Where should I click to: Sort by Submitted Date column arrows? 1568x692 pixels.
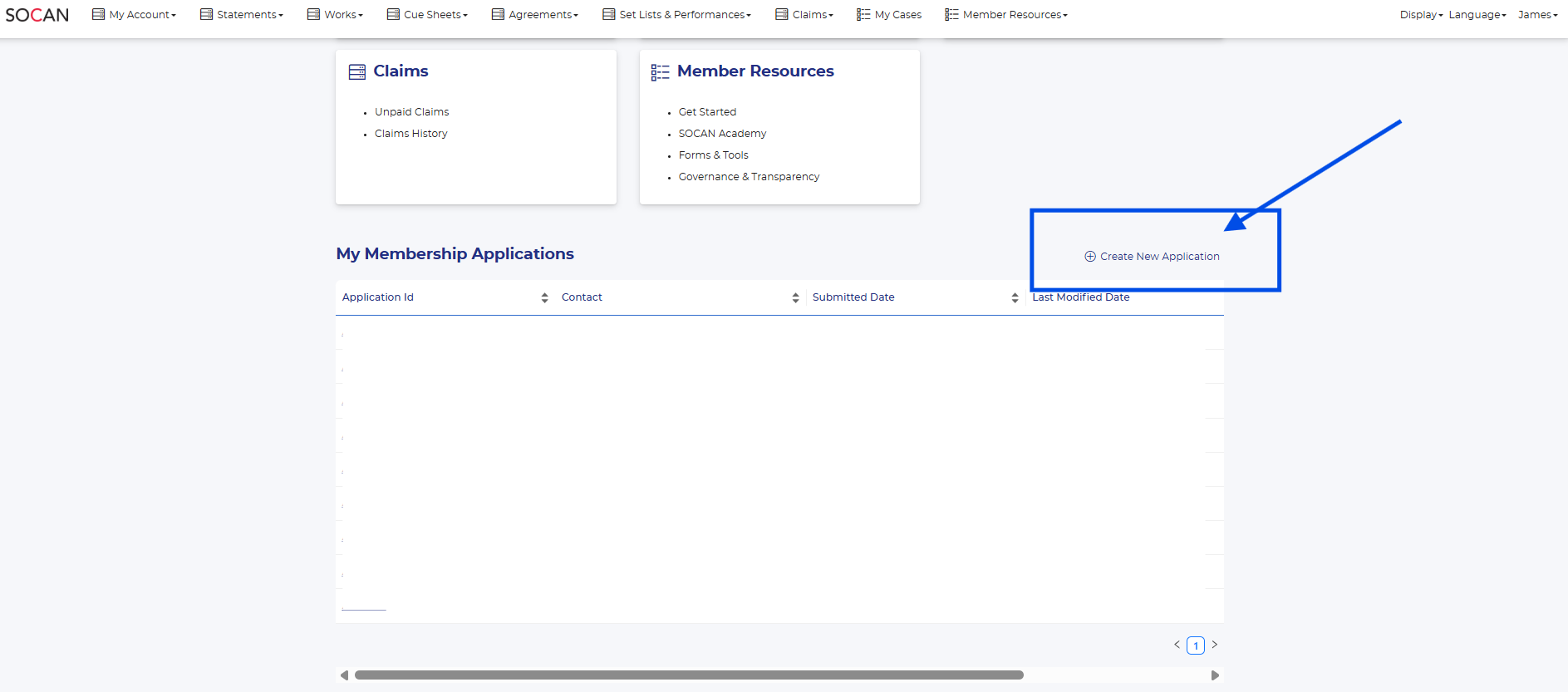tap(1015, 297)
